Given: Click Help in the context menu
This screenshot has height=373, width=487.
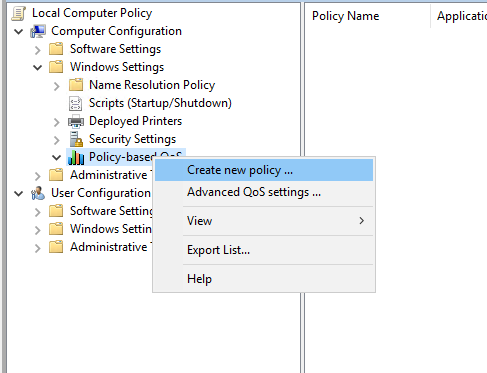Looking at the screenshot, I should (x=264, y=279).
